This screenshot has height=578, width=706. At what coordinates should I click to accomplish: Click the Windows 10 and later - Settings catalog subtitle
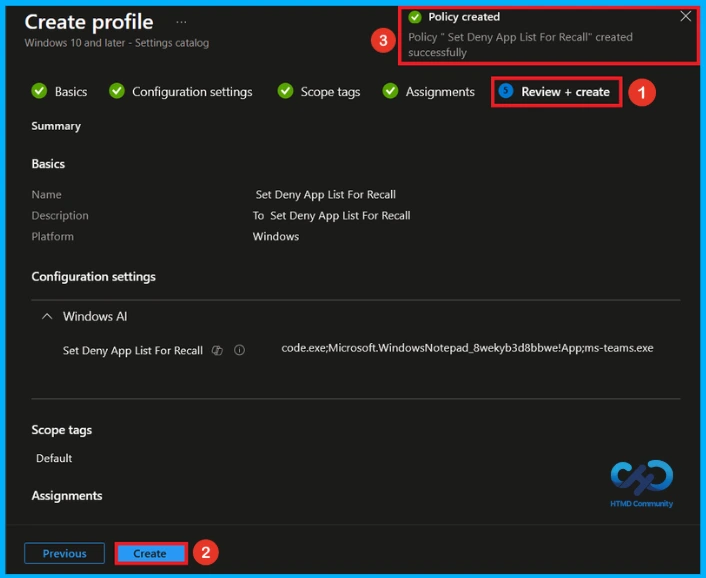tap(117, 43)
